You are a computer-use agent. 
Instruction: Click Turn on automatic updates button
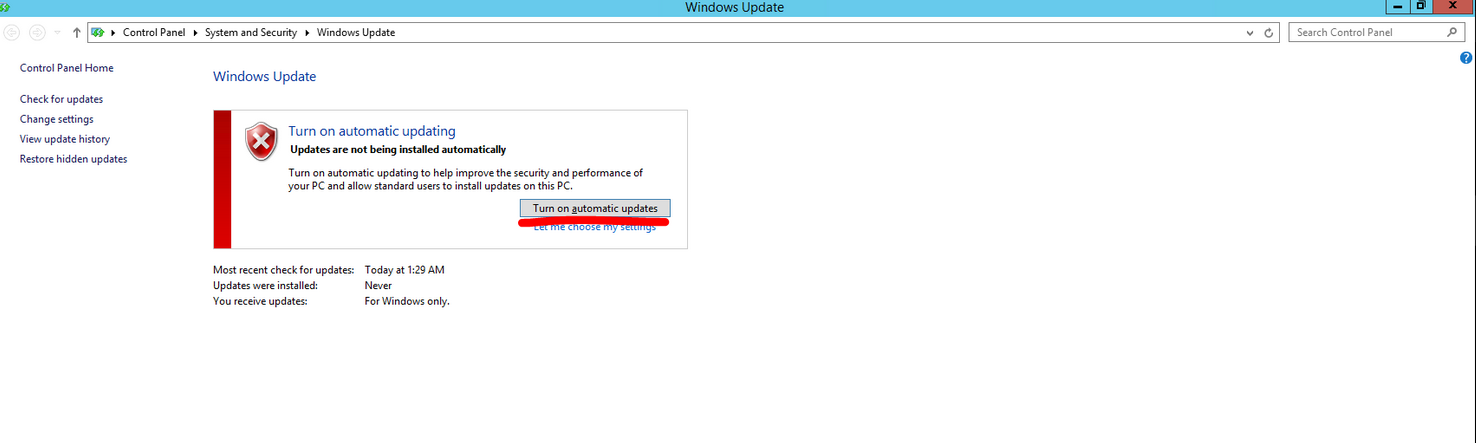[x=595, y=208]
